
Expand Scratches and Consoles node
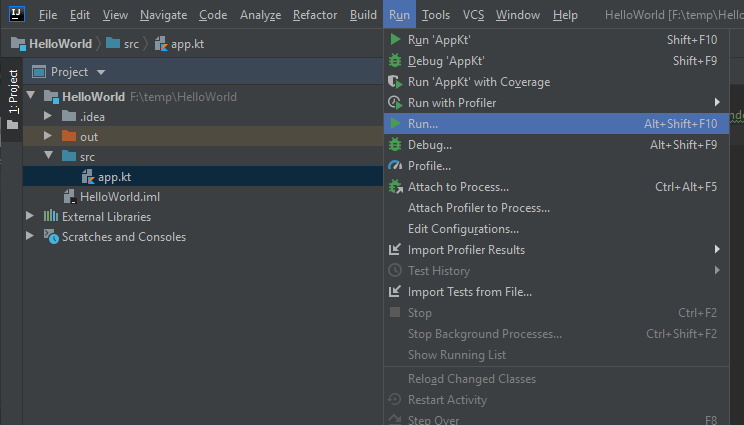(x=30, y=237)
